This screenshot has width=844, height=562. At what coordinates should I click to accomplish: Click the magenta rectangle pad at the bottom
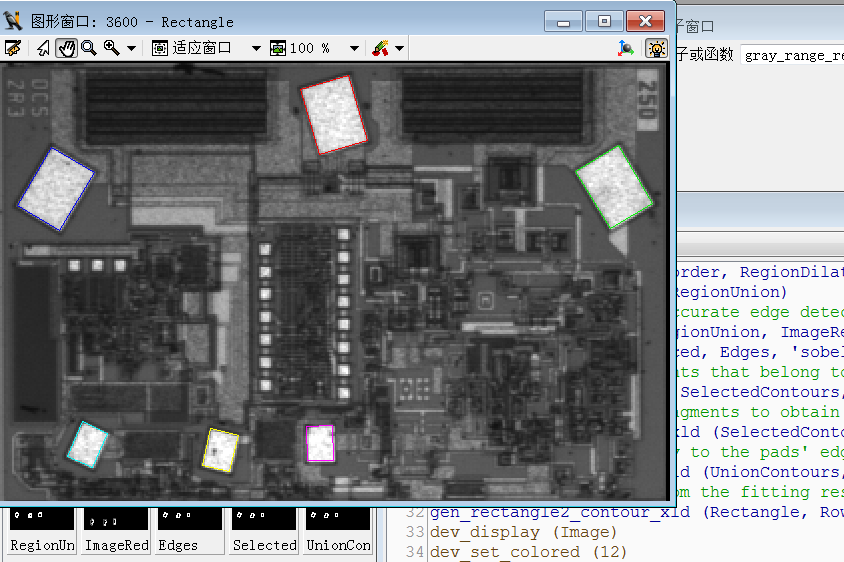click(320, 444)
